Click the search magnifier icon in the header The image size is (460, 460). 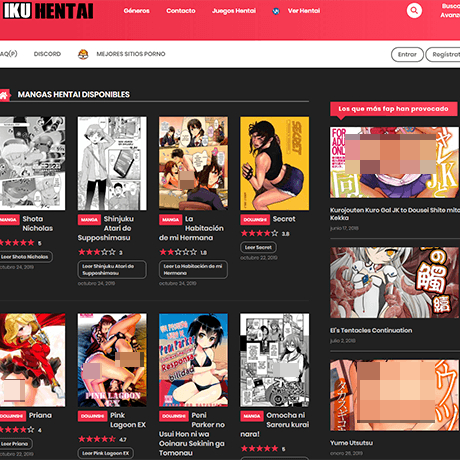point(414,10)
